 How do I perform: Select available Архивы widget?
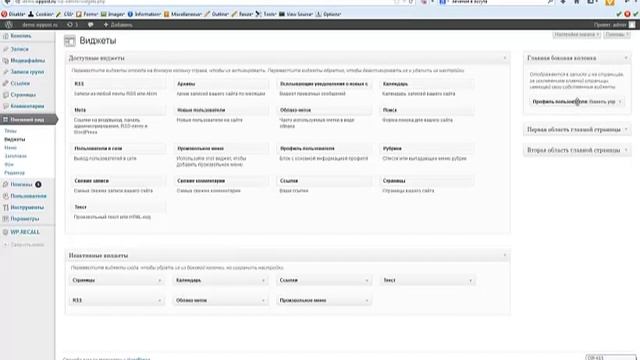pyautogui.click(x=222, y=84)
